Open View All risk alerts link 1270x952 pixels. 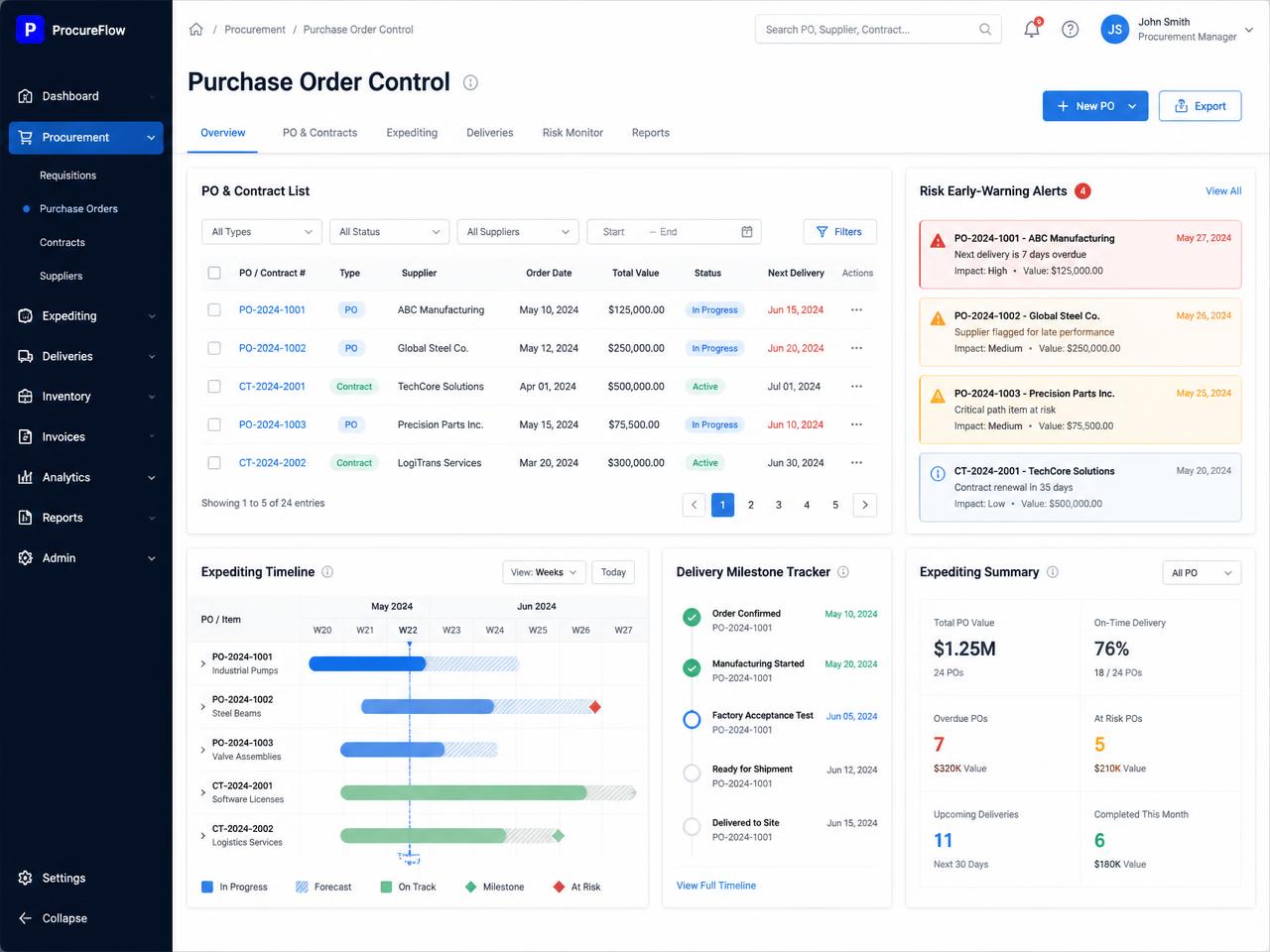pos(1223,191)
